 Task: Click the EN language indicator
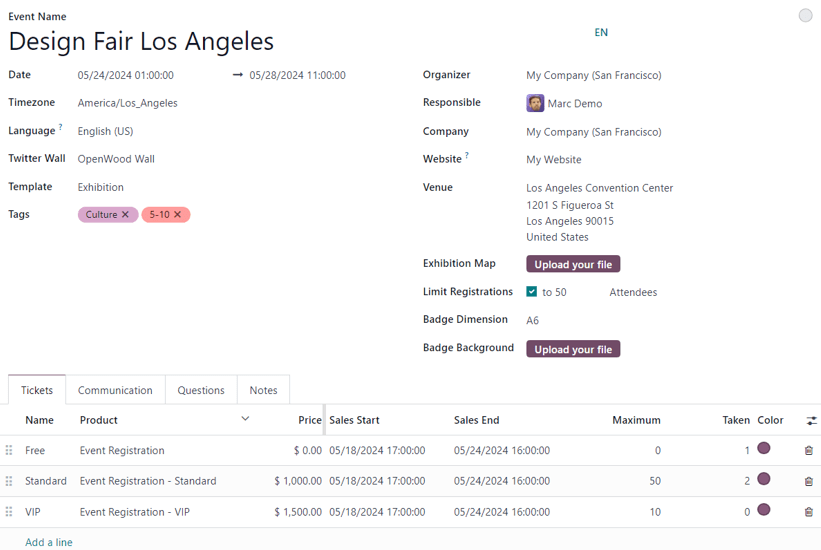tap(601, 33)
